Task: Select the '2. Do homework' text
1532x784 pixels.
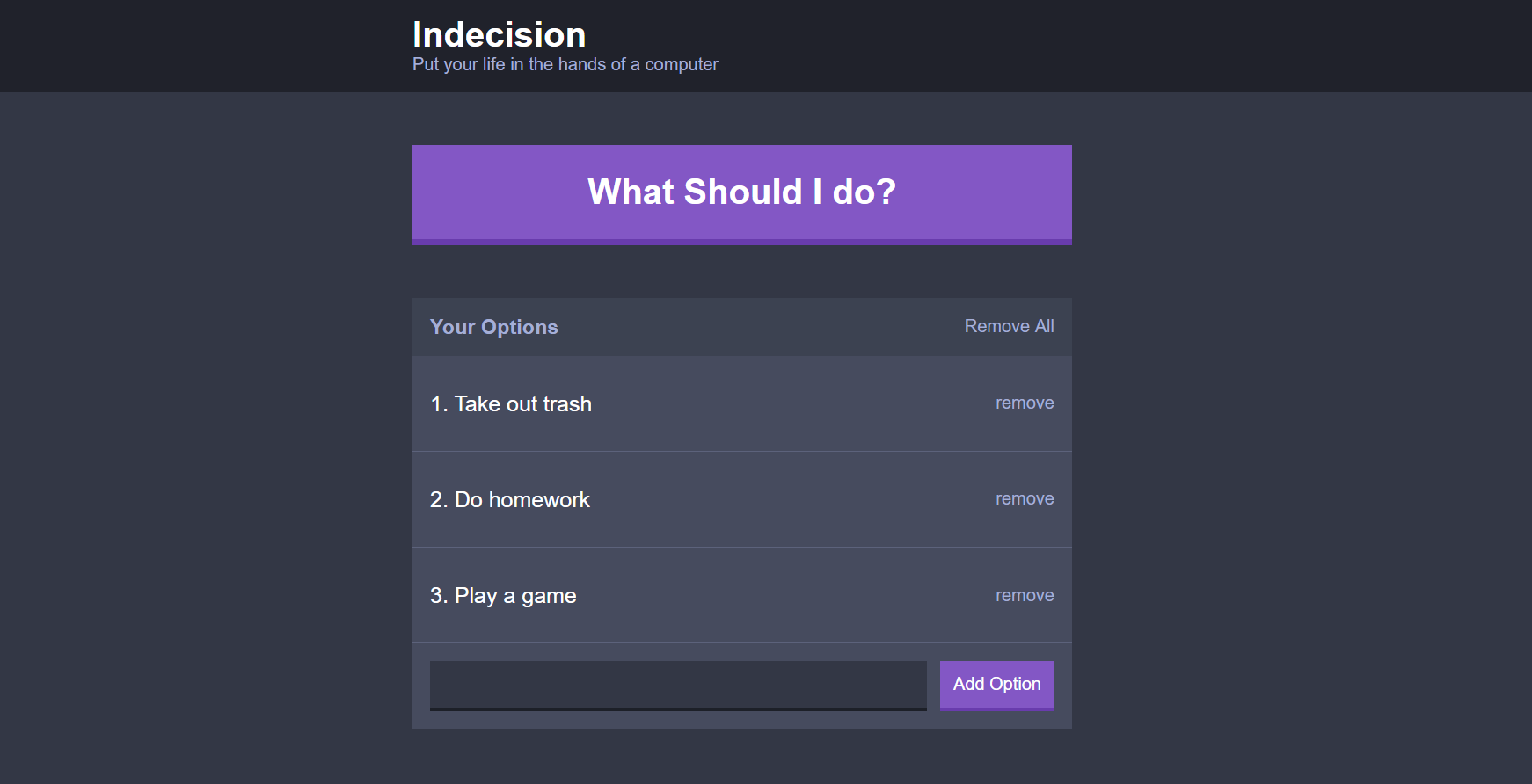Action: [x=509, y=500]
